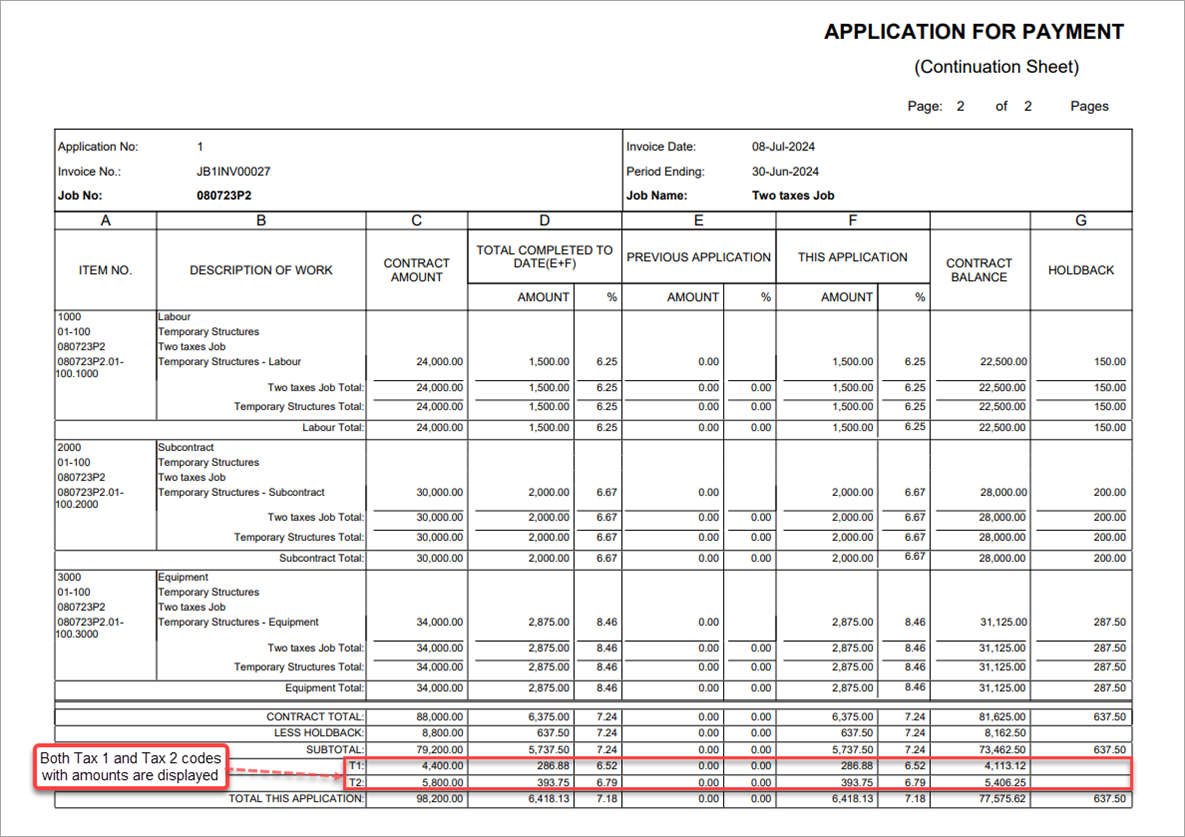The image size is (1185, 837).
Task: Click the LESS HOLDBACK: row label
Action: pos(319,733)
